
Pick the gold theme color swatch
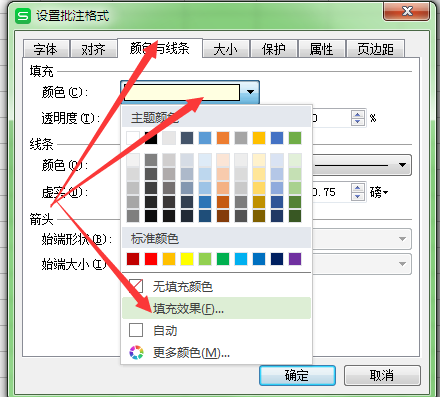click(x=259, y=138)
